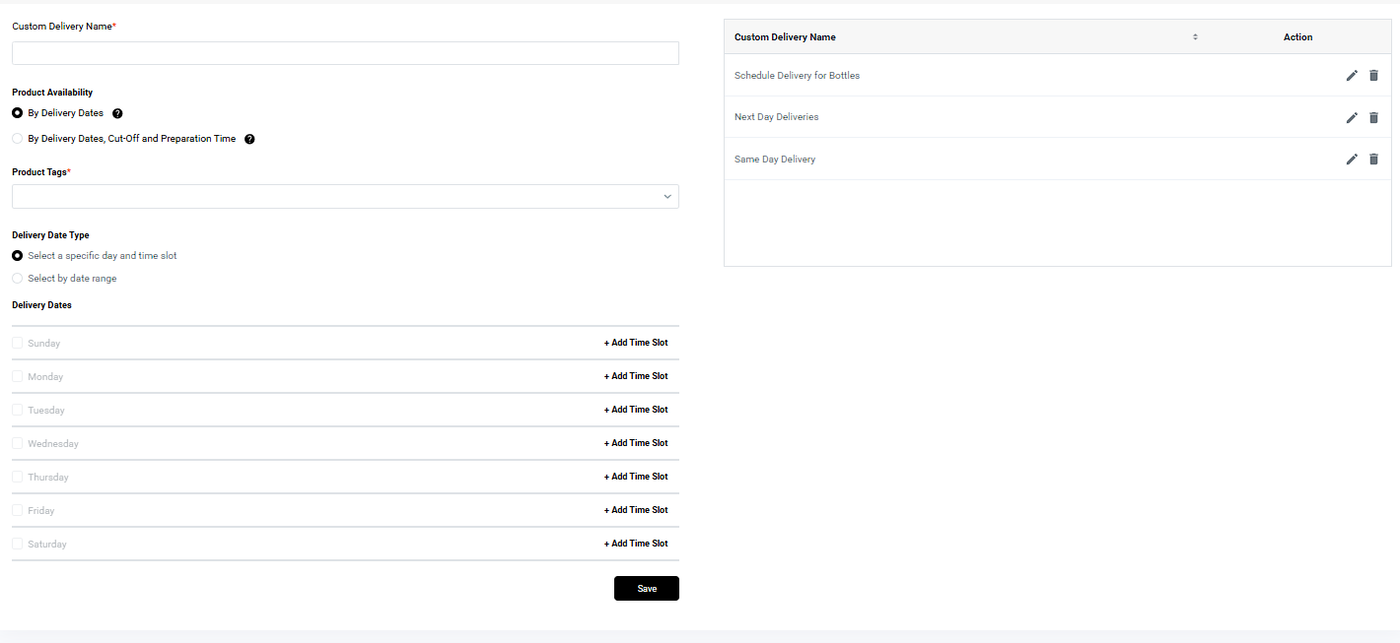This screenshot has width=1400, height=643.
Task: Delete the Schedule Delivery for Bottles entry
Action: [1373, 75]
